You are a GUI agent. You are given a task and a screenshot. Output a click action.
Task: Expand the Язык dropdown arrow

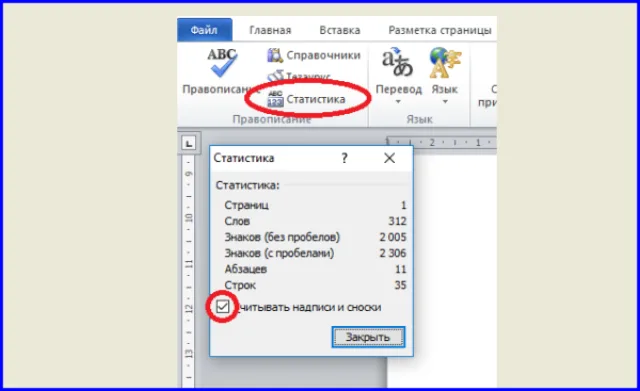coord(445,102)
